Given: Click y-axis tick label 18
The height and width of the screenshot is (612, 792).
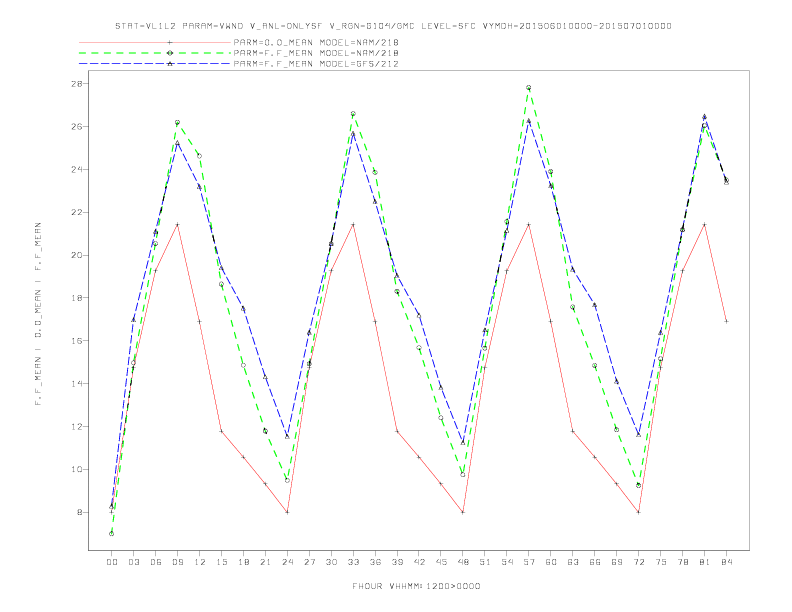Looking at the screenshot, I should tap(77, 298).
